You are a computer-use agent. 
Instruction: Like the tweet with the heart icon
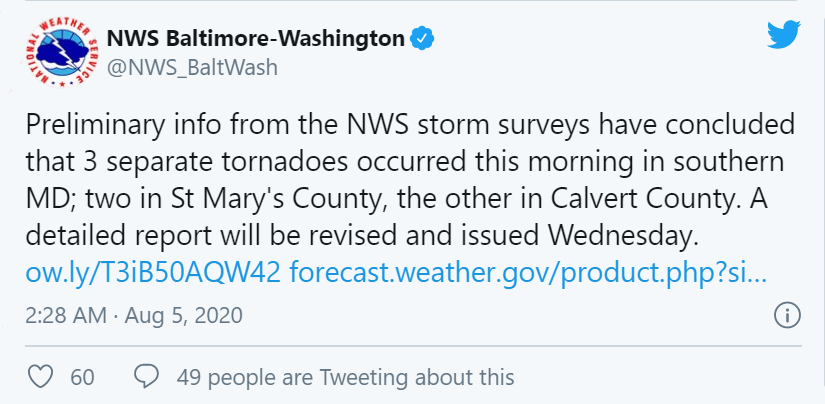click(40, 377)
